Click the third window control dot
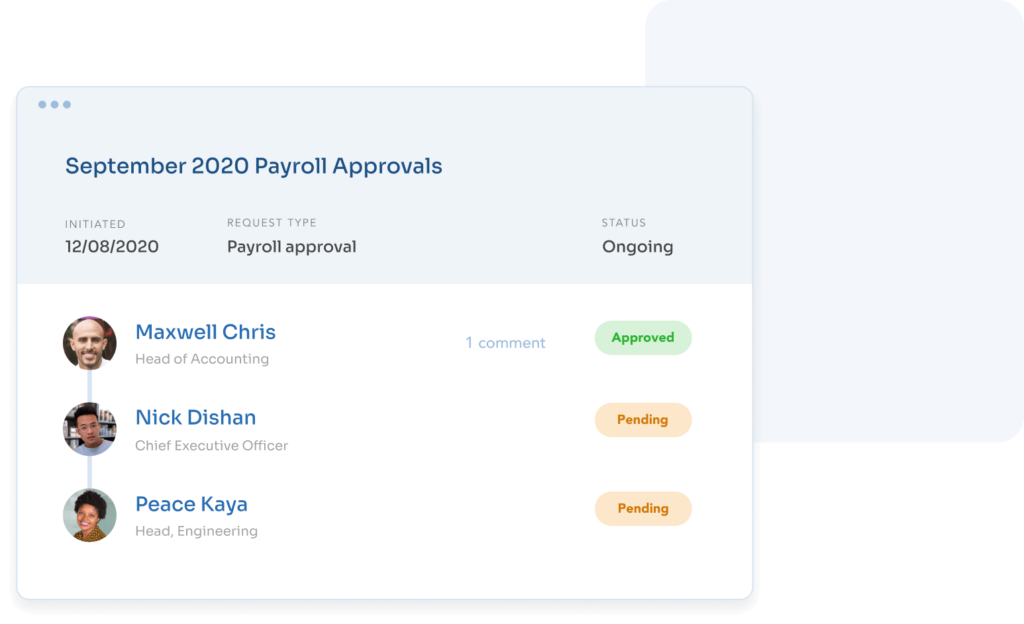This screenshot has height=624, width=1024. click(x=67, y=104)
